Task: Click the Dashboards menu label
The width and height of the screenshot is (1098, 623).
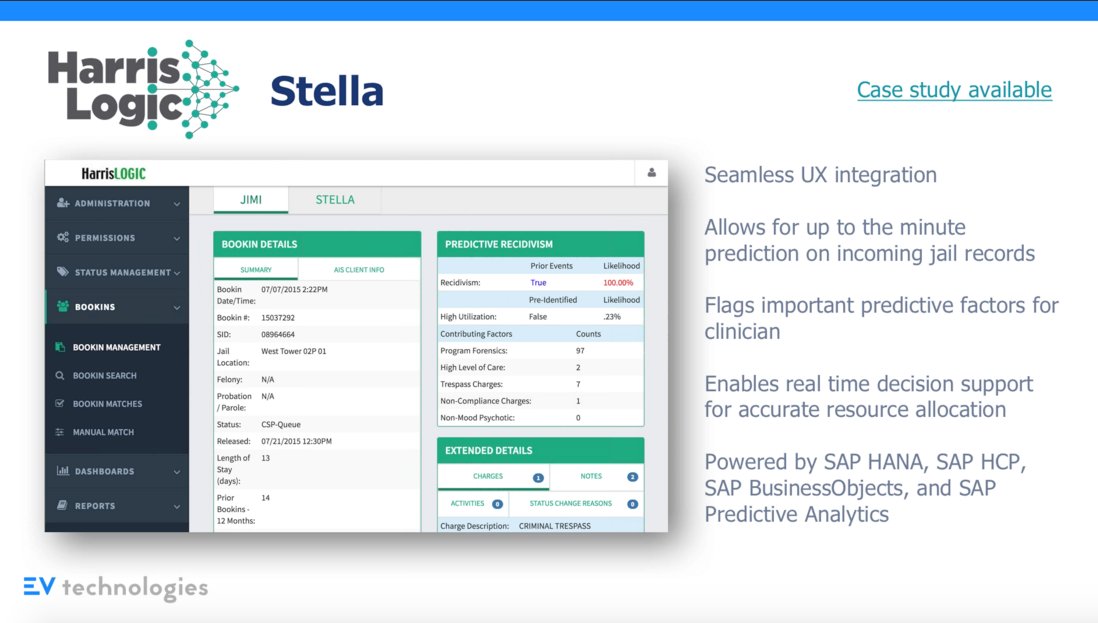Action: click(104, 471)
